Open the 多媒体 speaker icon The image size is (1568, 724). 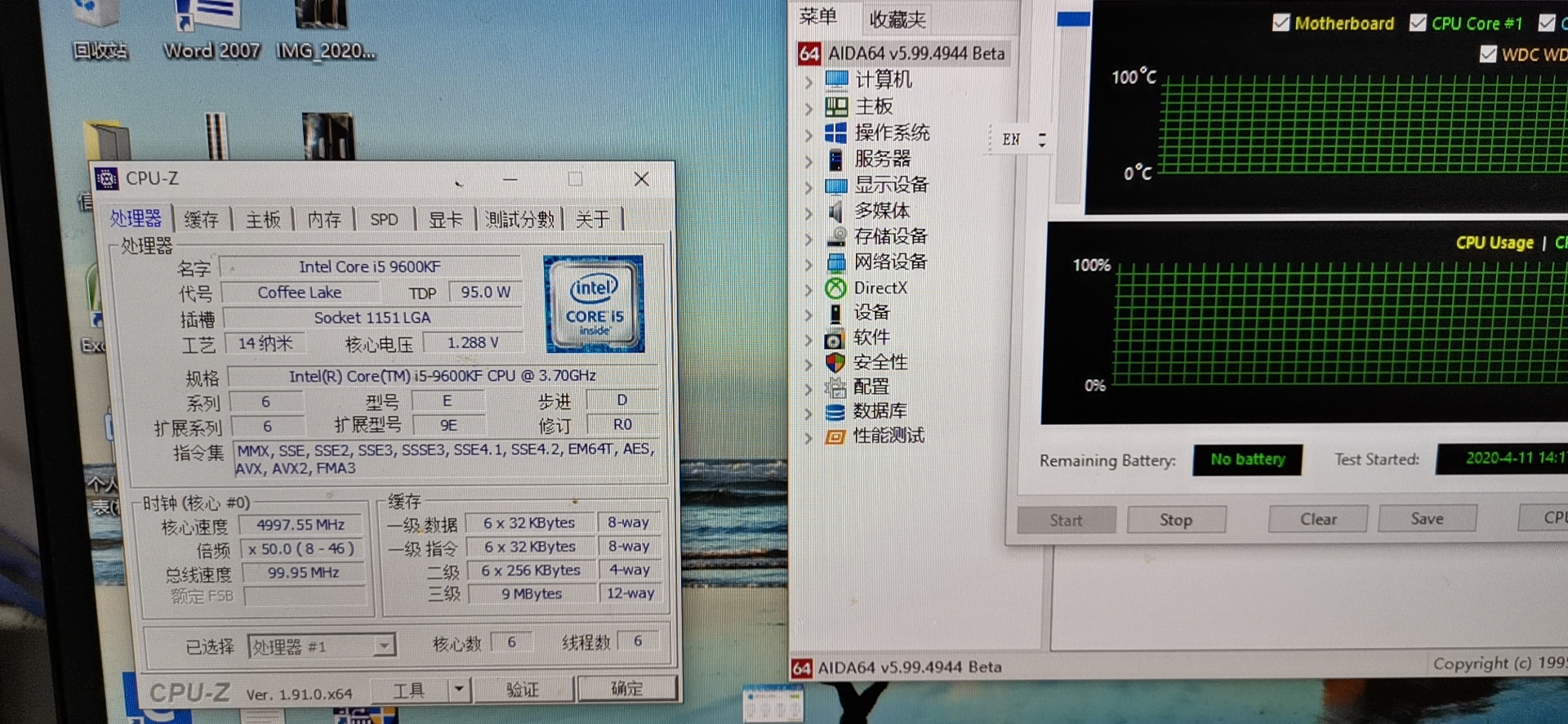835,212
